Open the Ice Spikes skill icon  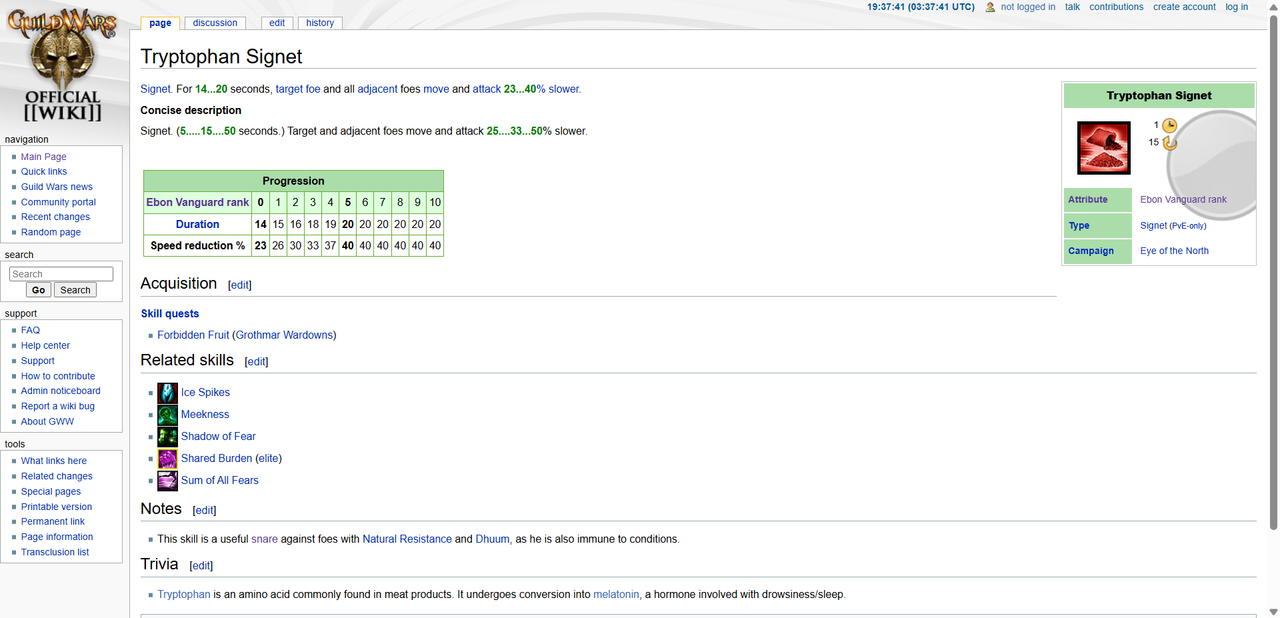tap(168, 393)
